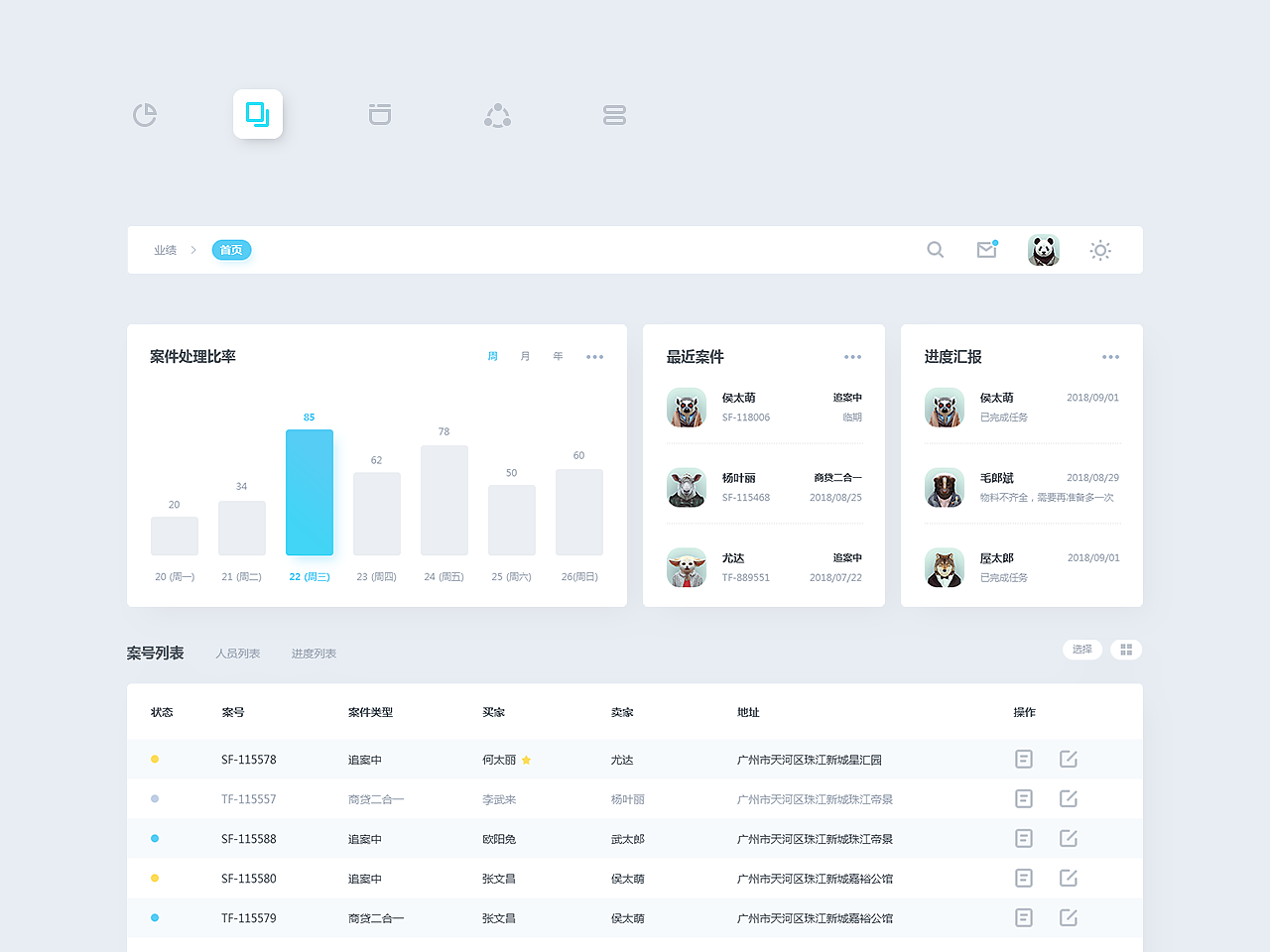Toggle the grid view icon button

(x=1126, y=650)
